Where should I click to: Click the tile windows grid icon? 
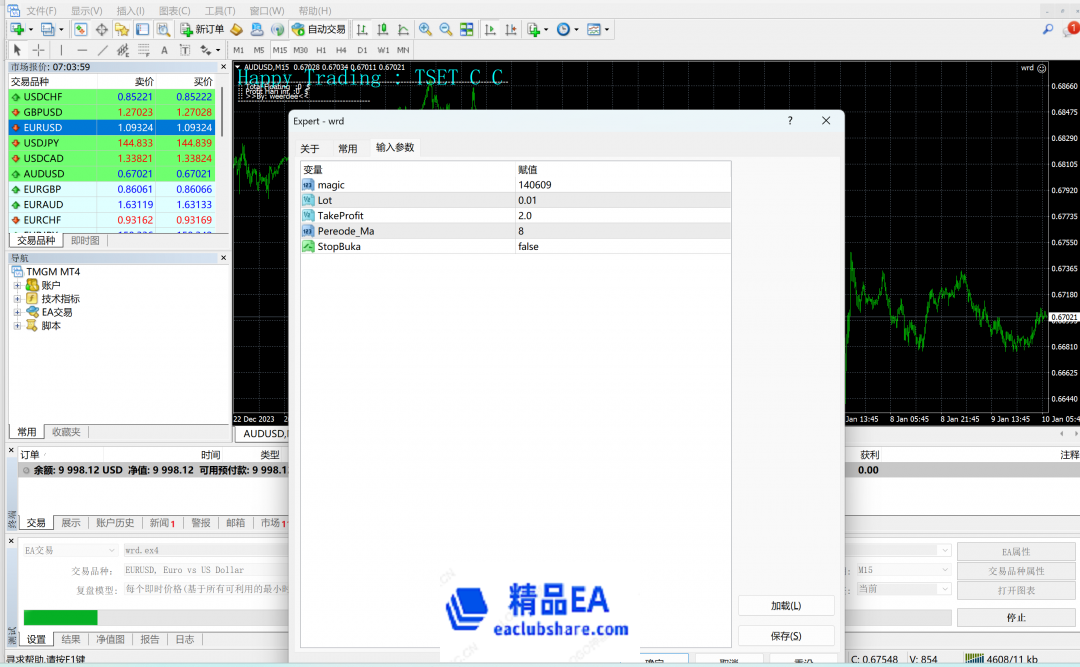pyautogui.click(x=466, y=29)
